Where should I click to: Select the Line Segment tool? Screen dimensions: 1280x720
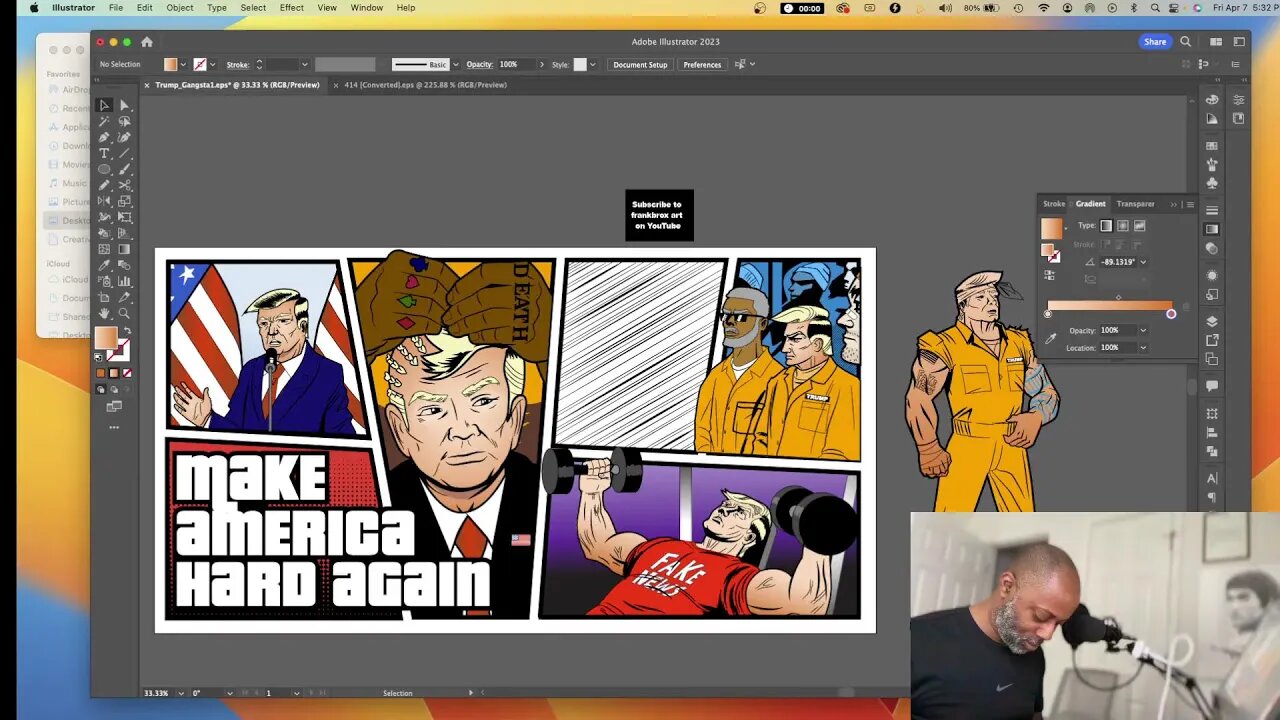point(124,153)
